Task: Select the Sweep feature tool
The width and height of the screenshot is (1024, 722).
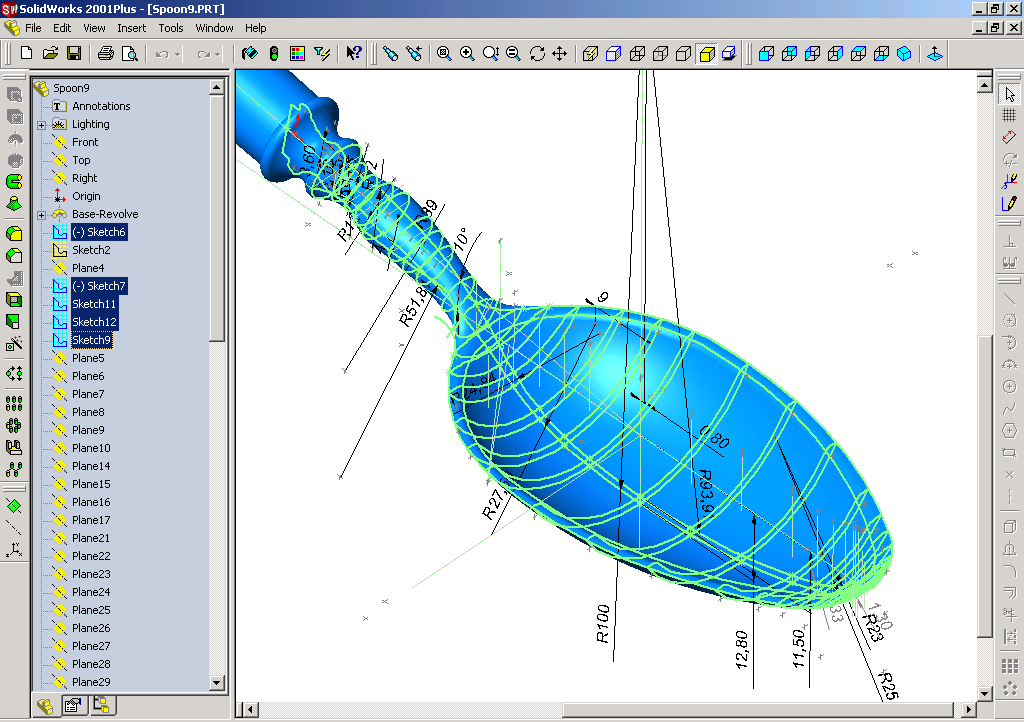Action: pos(14,181)
